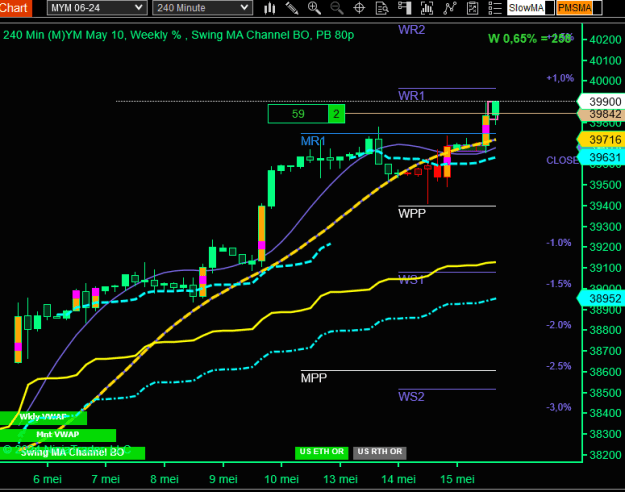Activate the zoom out magnifier
Screen dimensions: 625x492
(x=337, y=8)
